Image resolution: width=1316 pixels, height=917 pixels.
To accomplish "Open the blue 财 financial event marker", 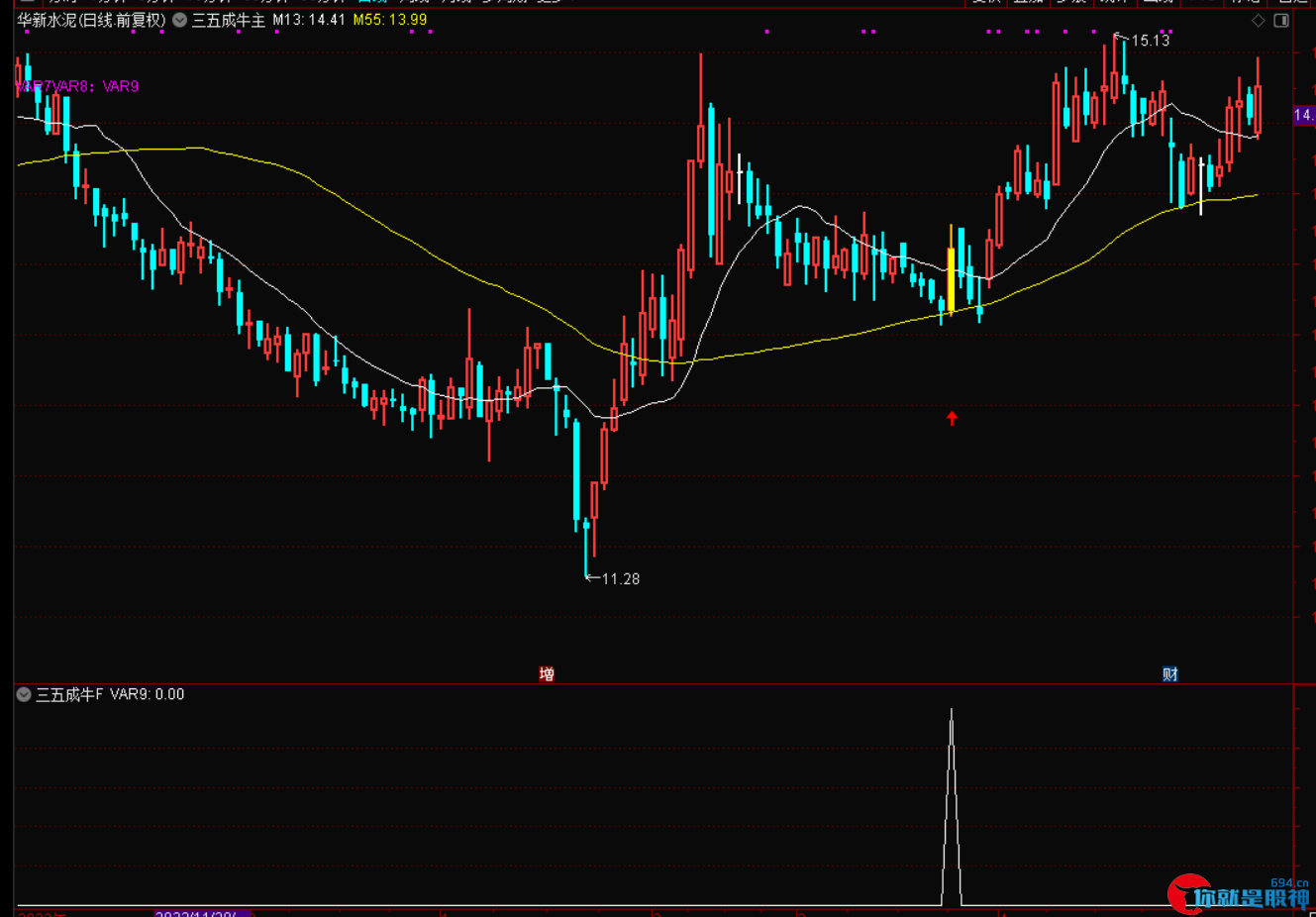I will click(1170, 674).
